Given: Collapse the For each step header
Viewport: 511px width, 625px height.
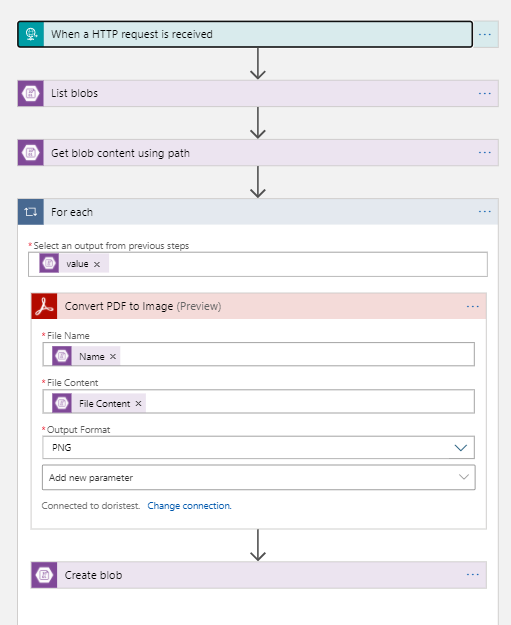Looking at the screenshot, I should click(258, 212).
